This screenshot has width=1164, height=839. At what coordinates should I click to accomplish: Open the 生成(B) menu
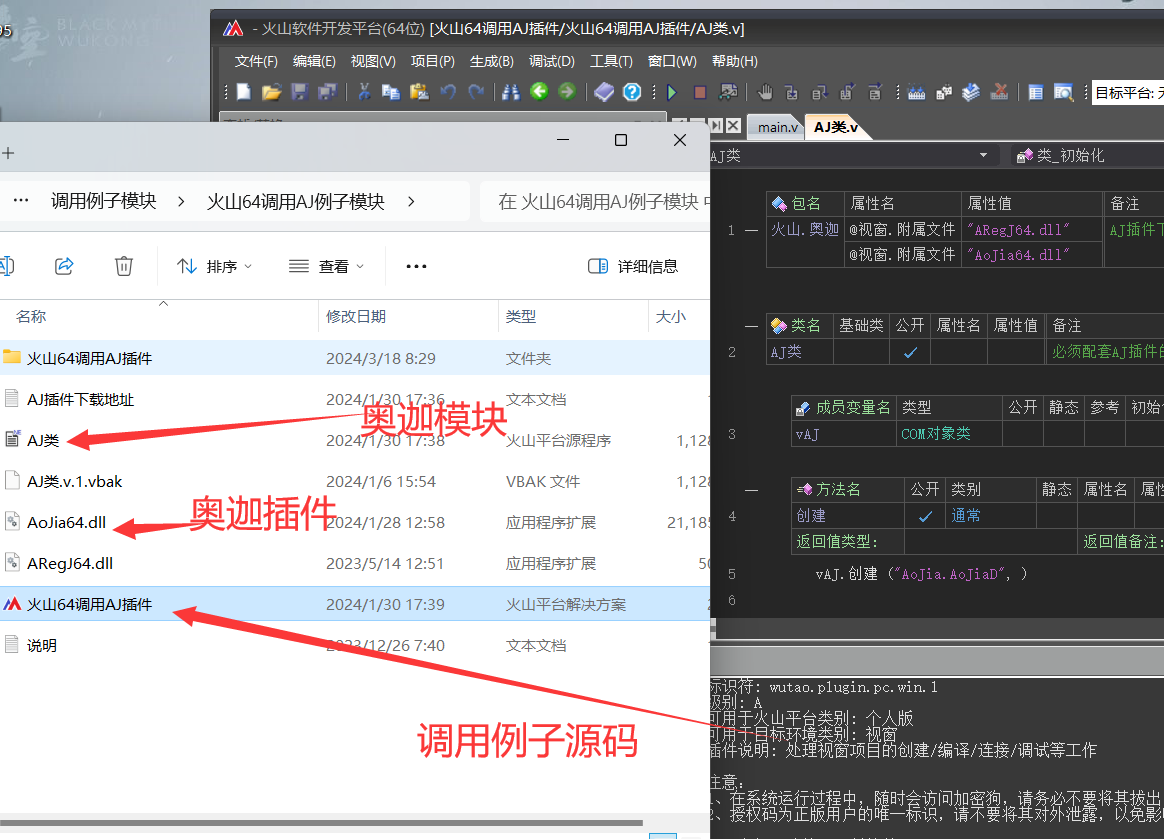(491, 61)
